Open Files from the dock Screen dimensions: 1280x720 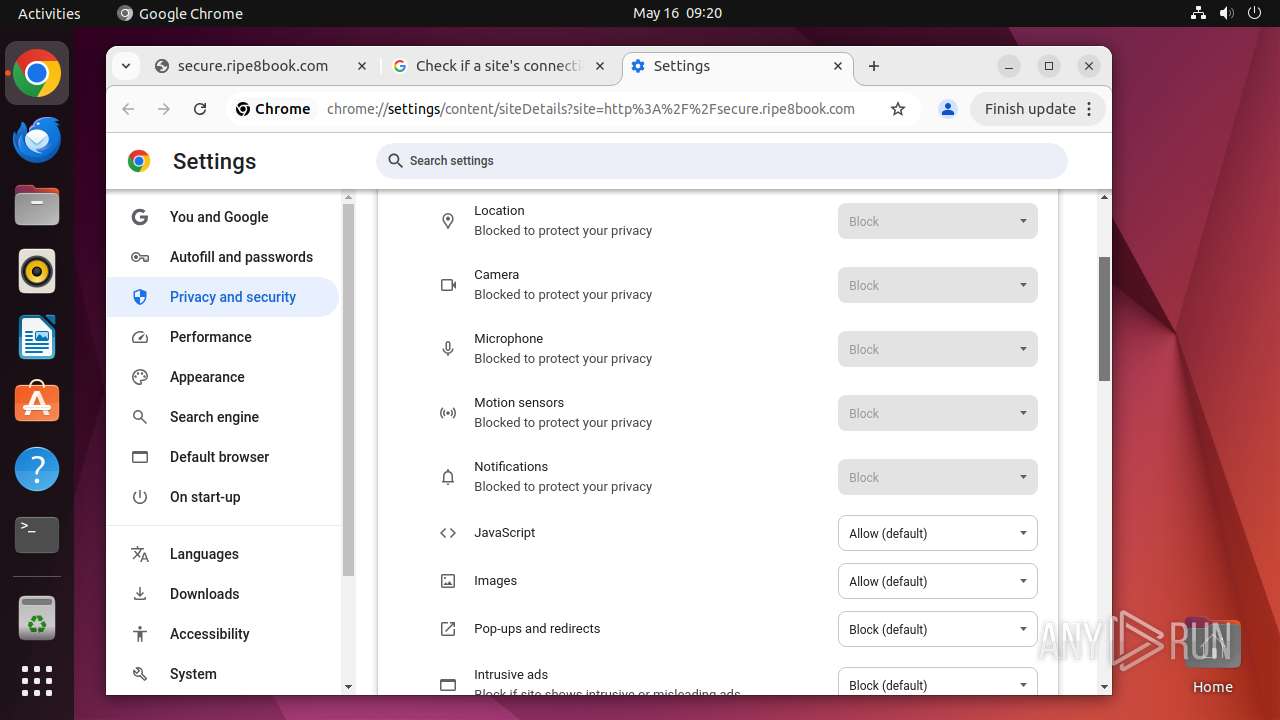pos(37,205)
